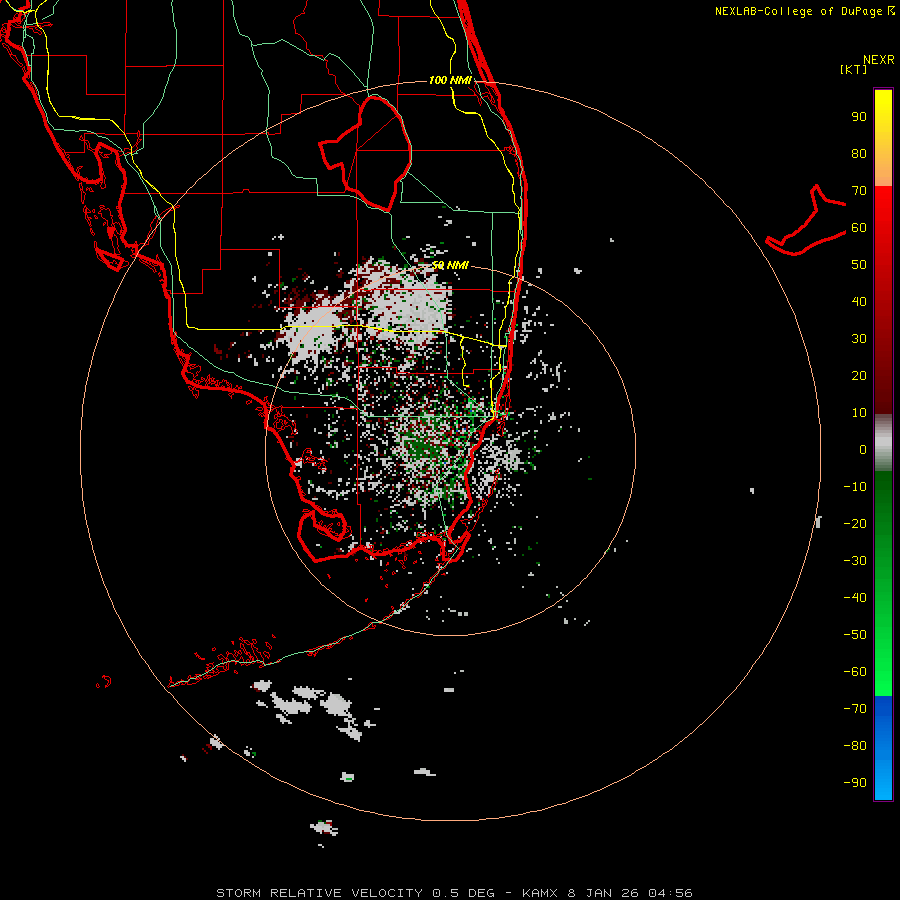
Task: Click the -40 value on velocity scale
Action: pyautogui.click(x=855, y=598)
